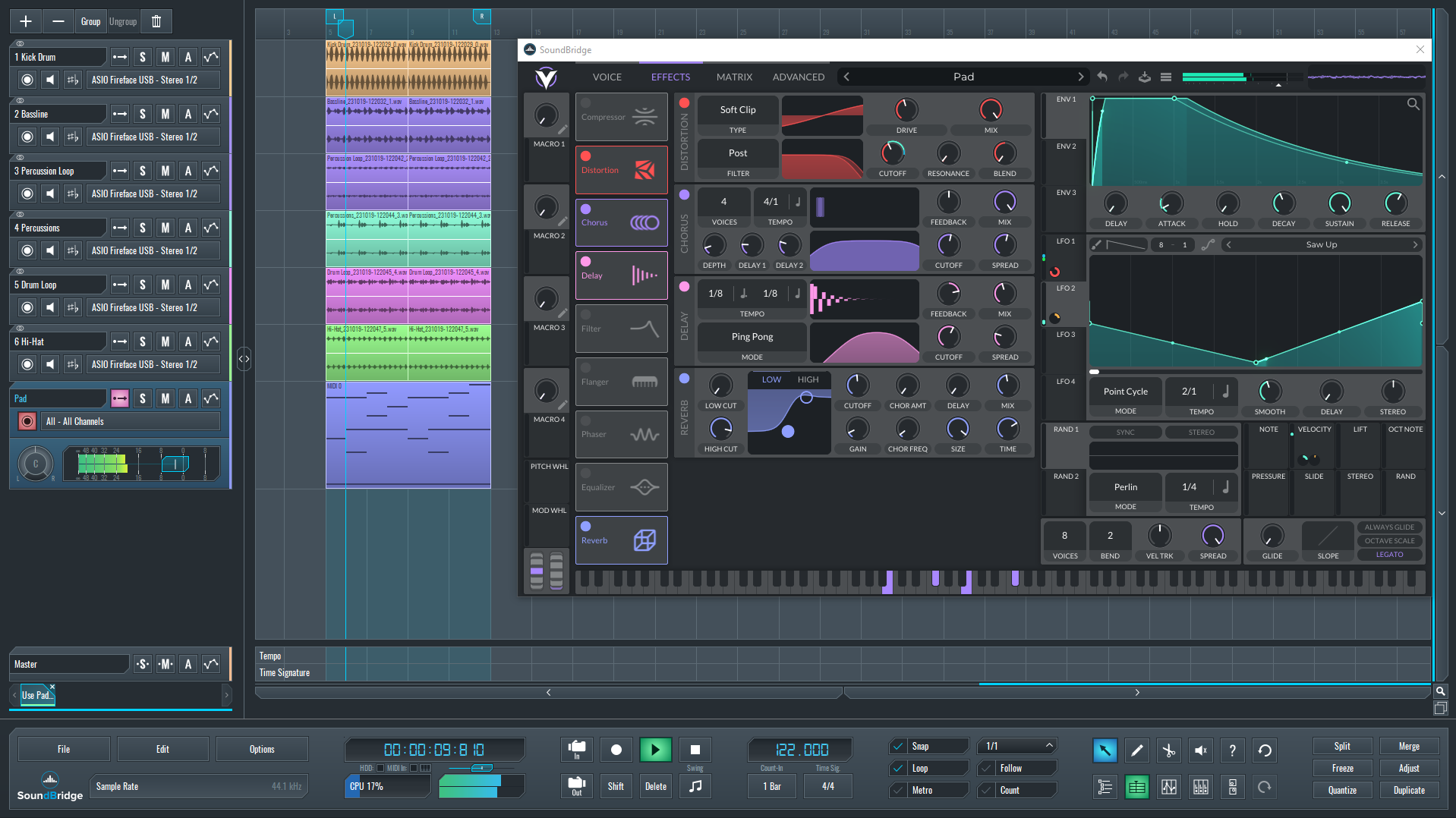Enable the Follow checkbox
This screenshot has height=818, width=1456.
coord(987,768)
